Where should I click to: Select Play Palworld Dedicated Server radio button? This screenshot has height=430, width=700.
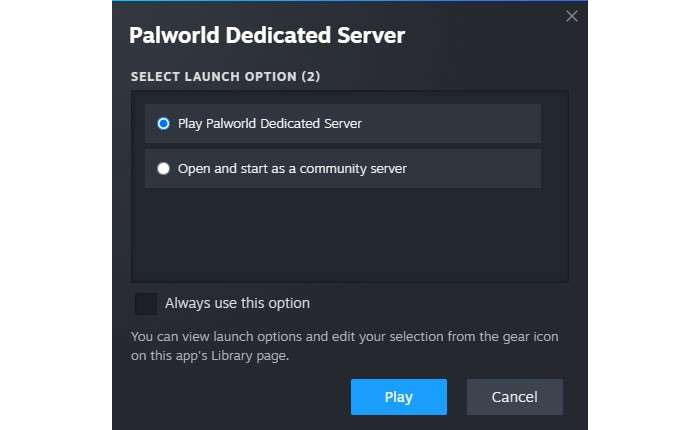tap(164, 124)
